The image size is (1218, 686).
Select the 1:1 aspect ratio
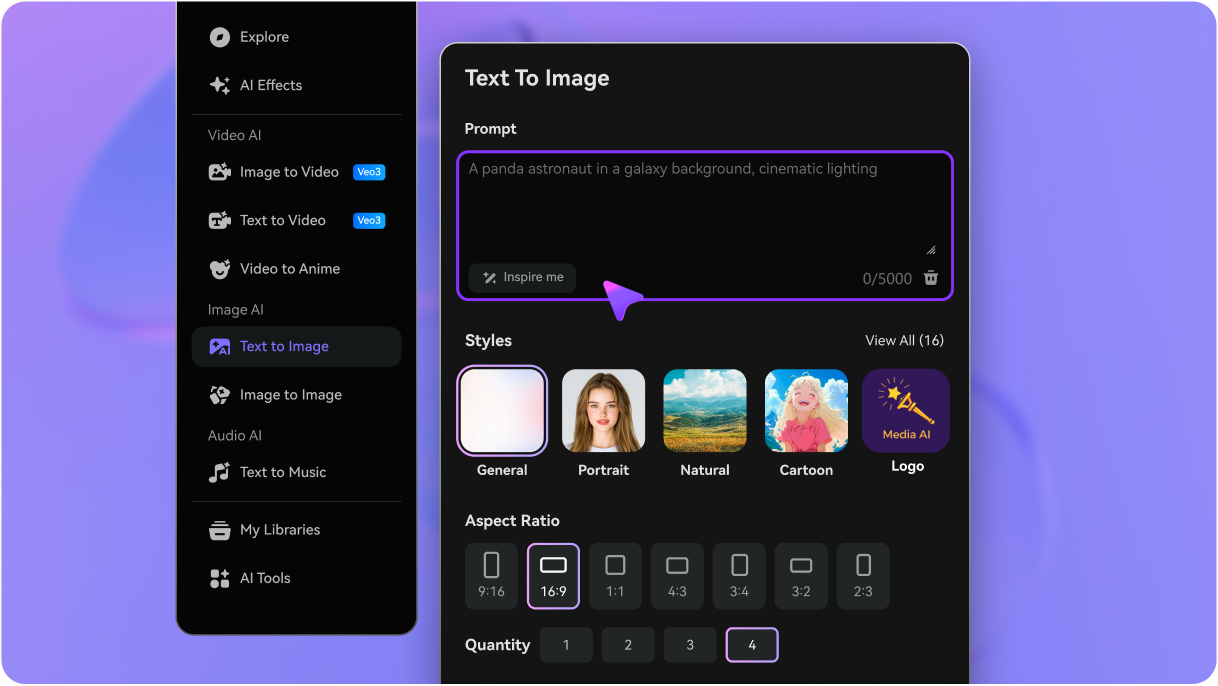tap(615, 576)
